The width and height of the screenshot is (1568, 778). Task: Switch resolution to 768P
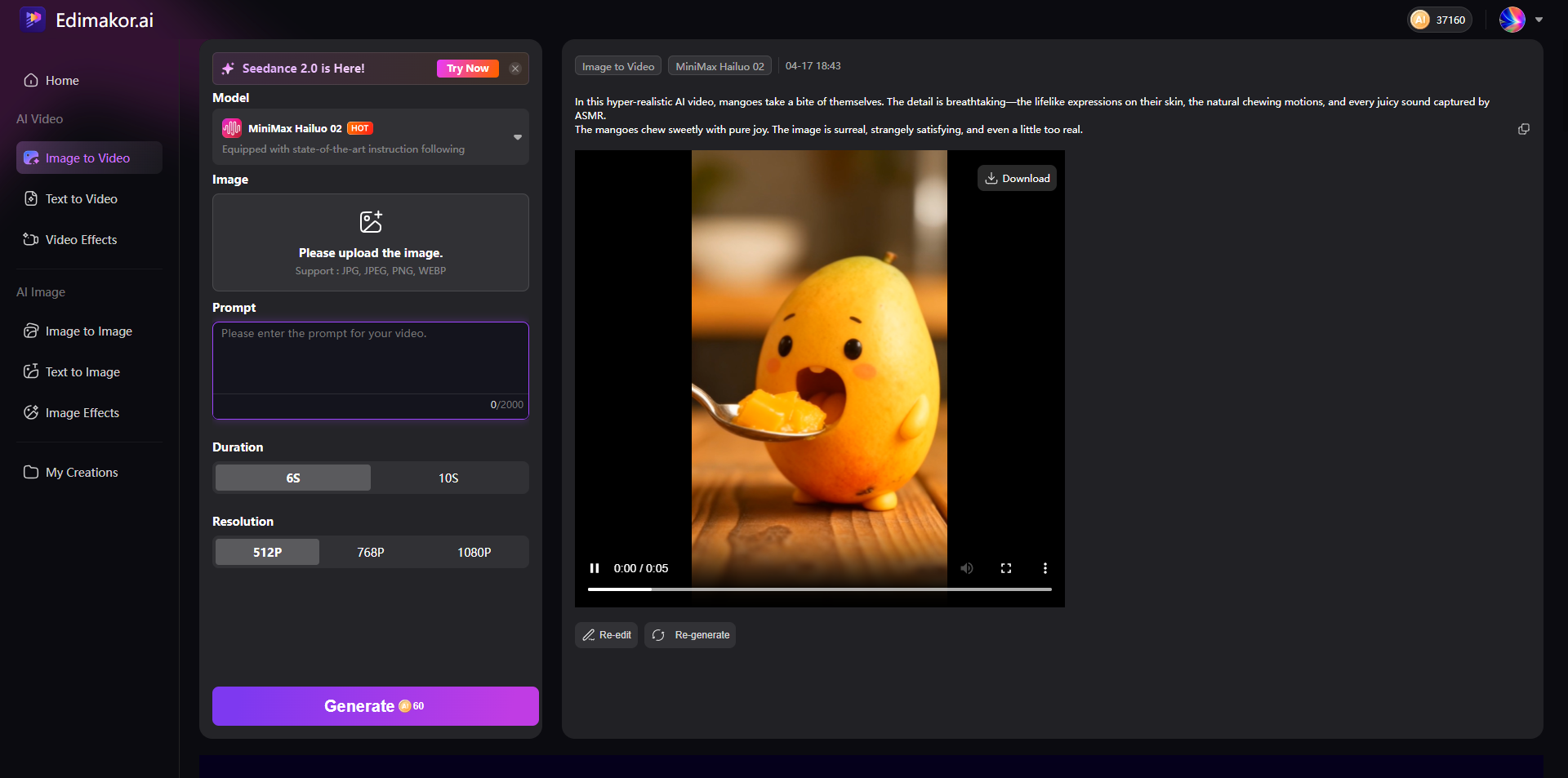[371, 552]
